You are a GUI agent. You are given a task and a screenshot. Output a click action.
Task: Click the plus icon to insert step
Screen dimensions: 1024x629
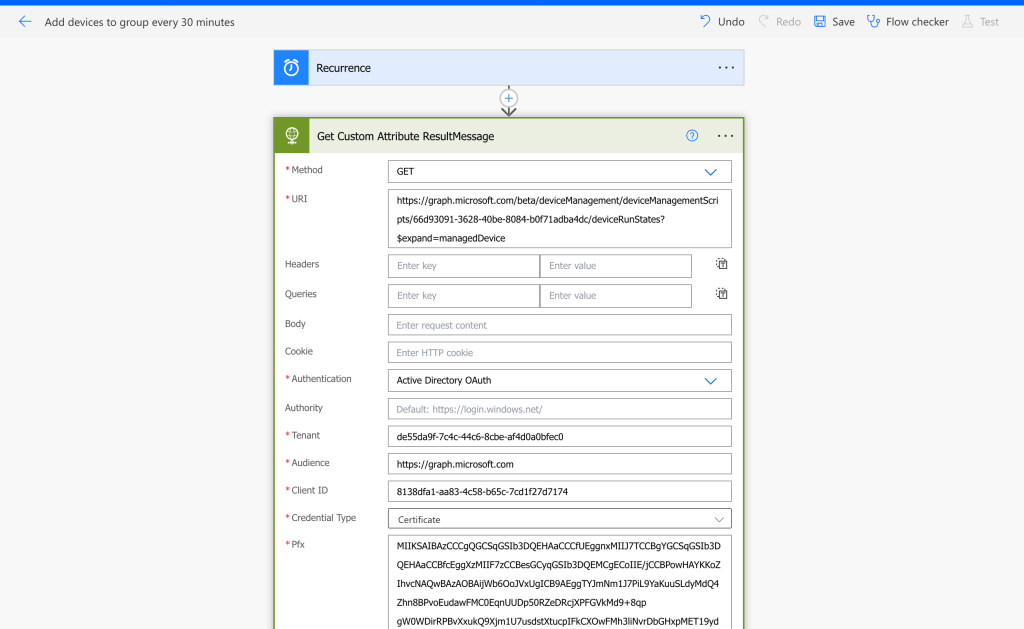[x=509, y=98]
